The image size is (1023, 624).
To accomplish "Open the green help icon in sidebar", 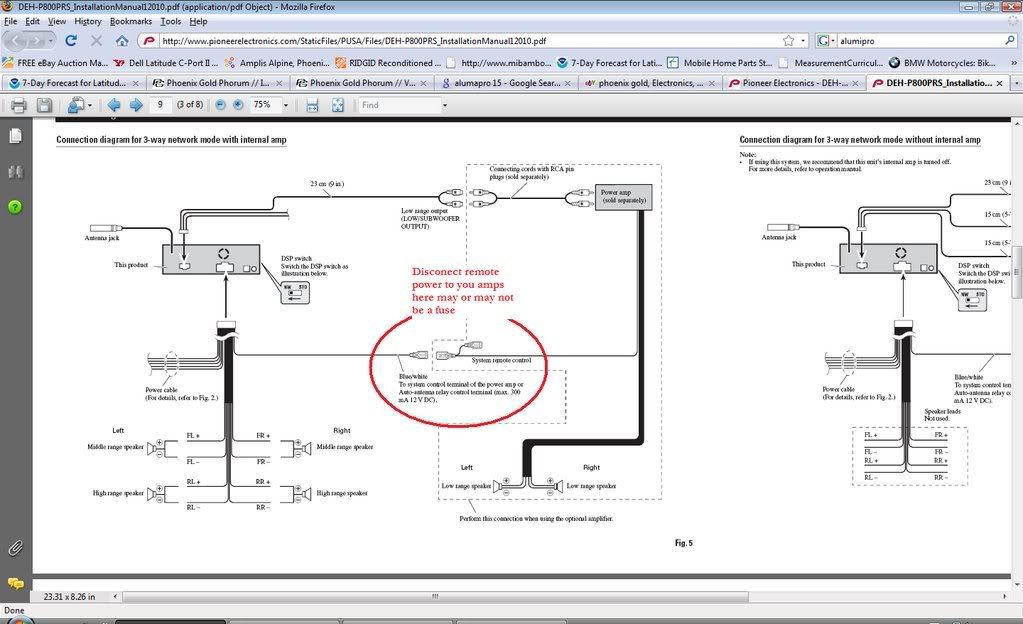I will [16, 207].
